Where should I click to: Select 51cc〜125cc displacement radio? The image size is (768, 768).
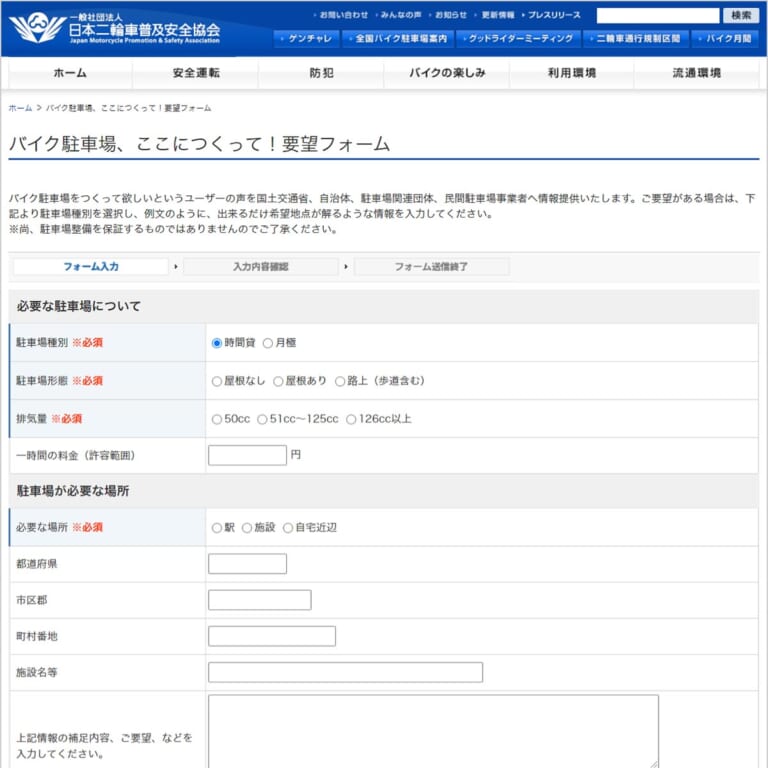point(262,420)
